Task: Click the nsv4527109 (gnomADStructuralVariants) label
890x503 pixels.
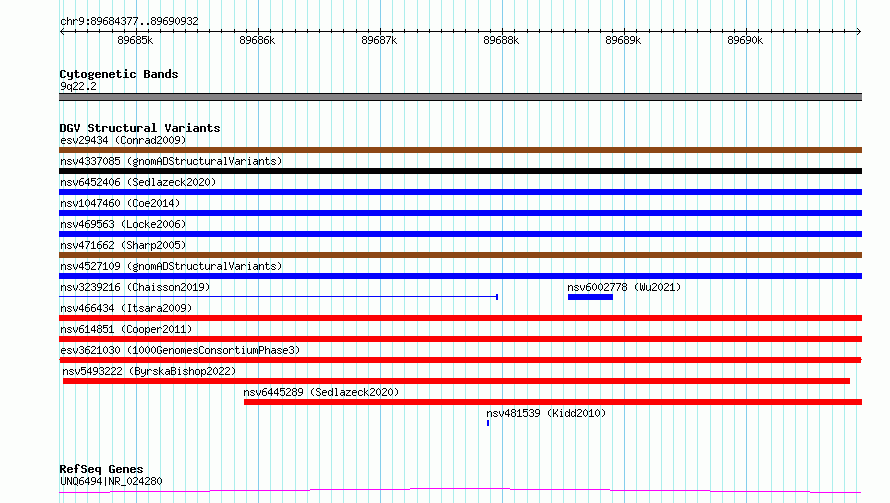Action: (171, 266)
